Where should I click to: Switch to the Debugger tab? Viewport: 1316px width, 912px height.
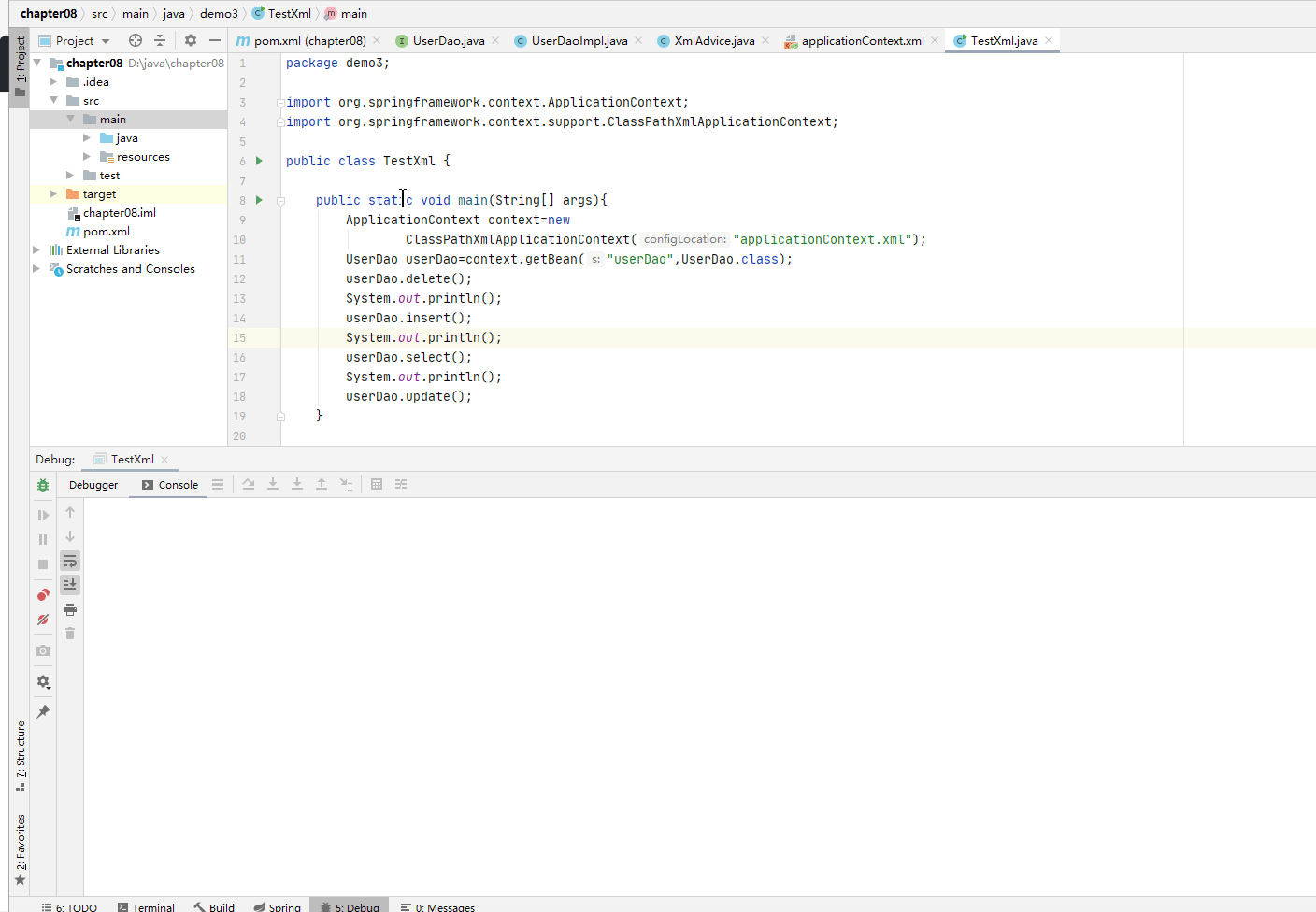[x=93, y=485]
